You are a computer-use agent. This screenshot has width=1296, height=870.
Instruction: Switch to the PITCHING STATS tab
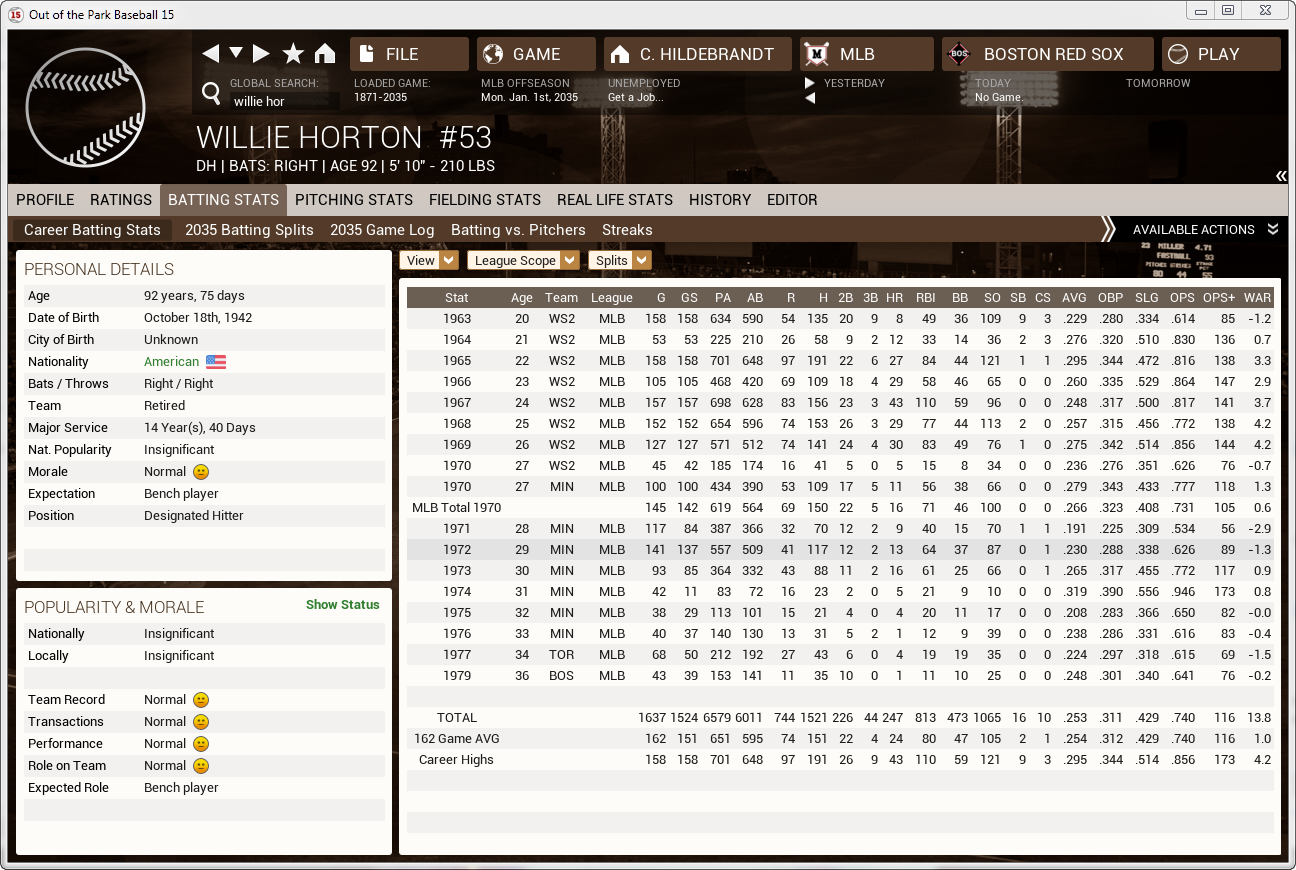click(x=354, y=200)
